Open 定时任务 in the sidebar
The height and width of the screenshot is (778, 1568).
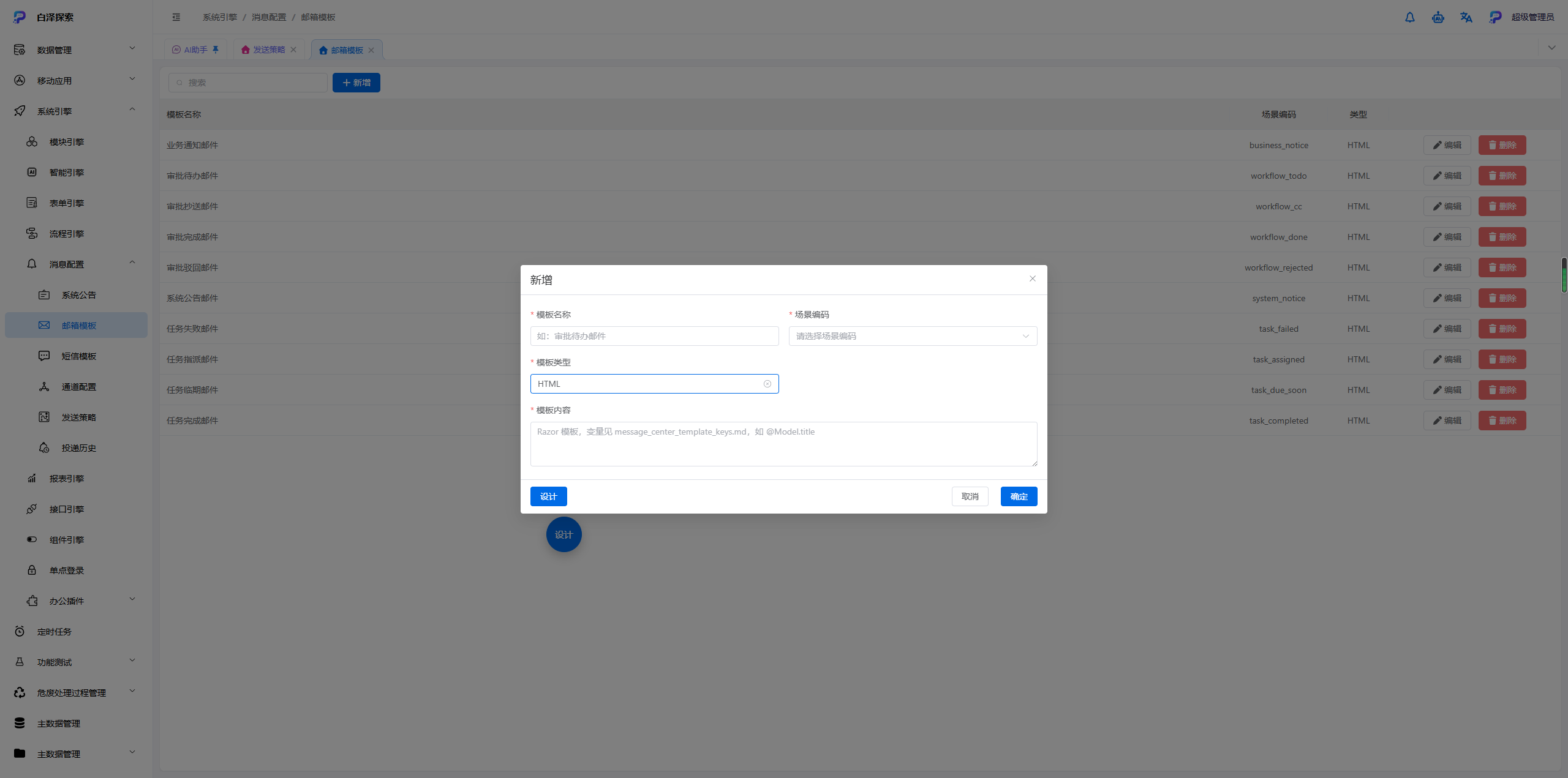76,632
